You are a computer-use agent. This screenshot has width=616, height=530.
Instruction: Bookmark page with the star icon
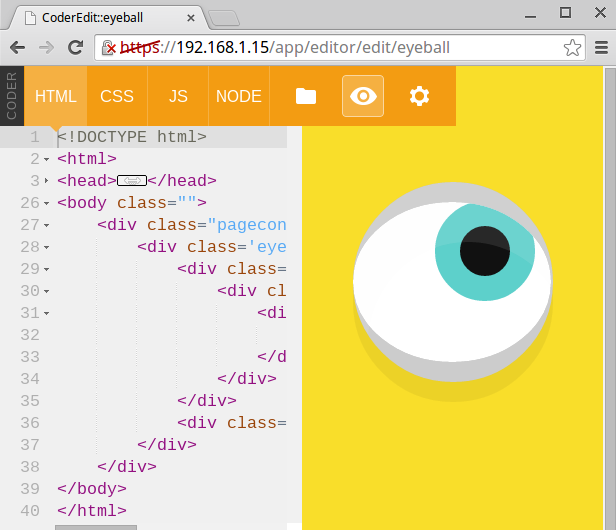(x=572, y=48)
